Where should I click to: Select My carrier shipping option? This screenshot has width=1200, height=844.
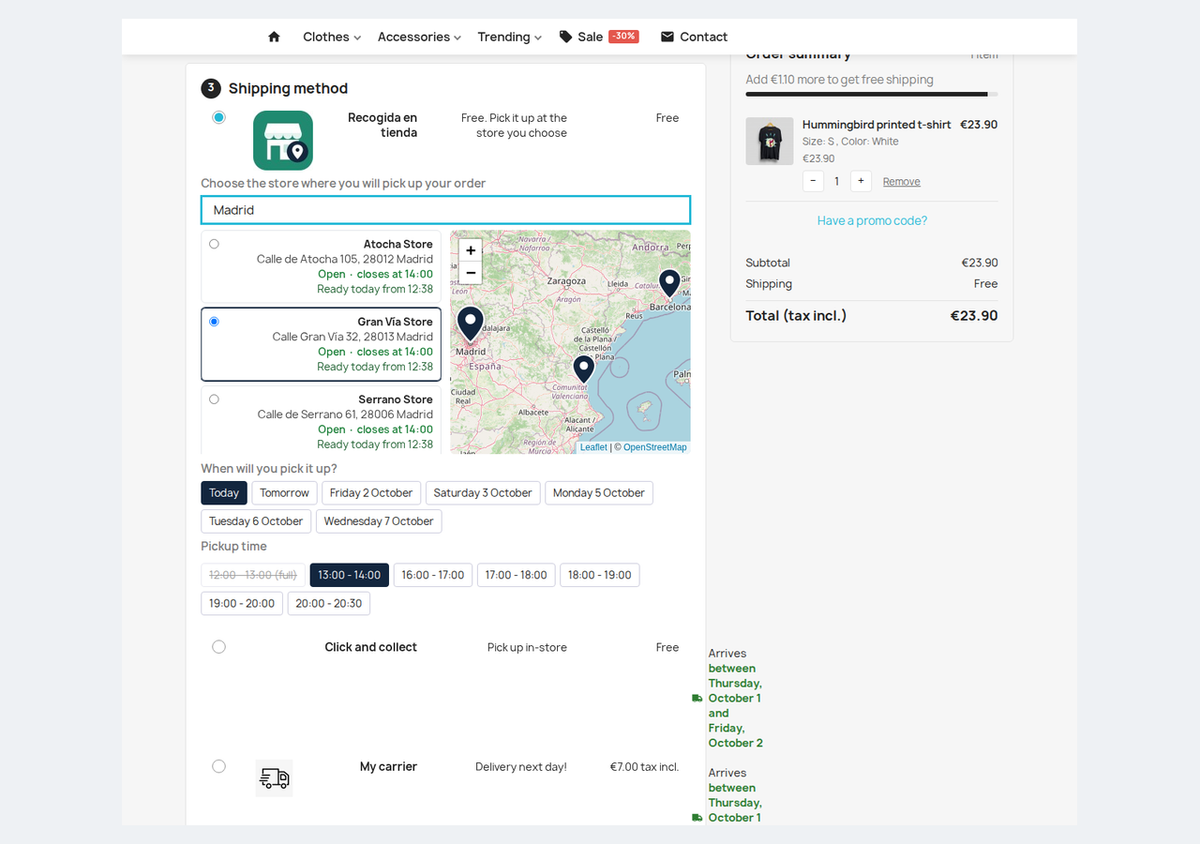point(219,766)
